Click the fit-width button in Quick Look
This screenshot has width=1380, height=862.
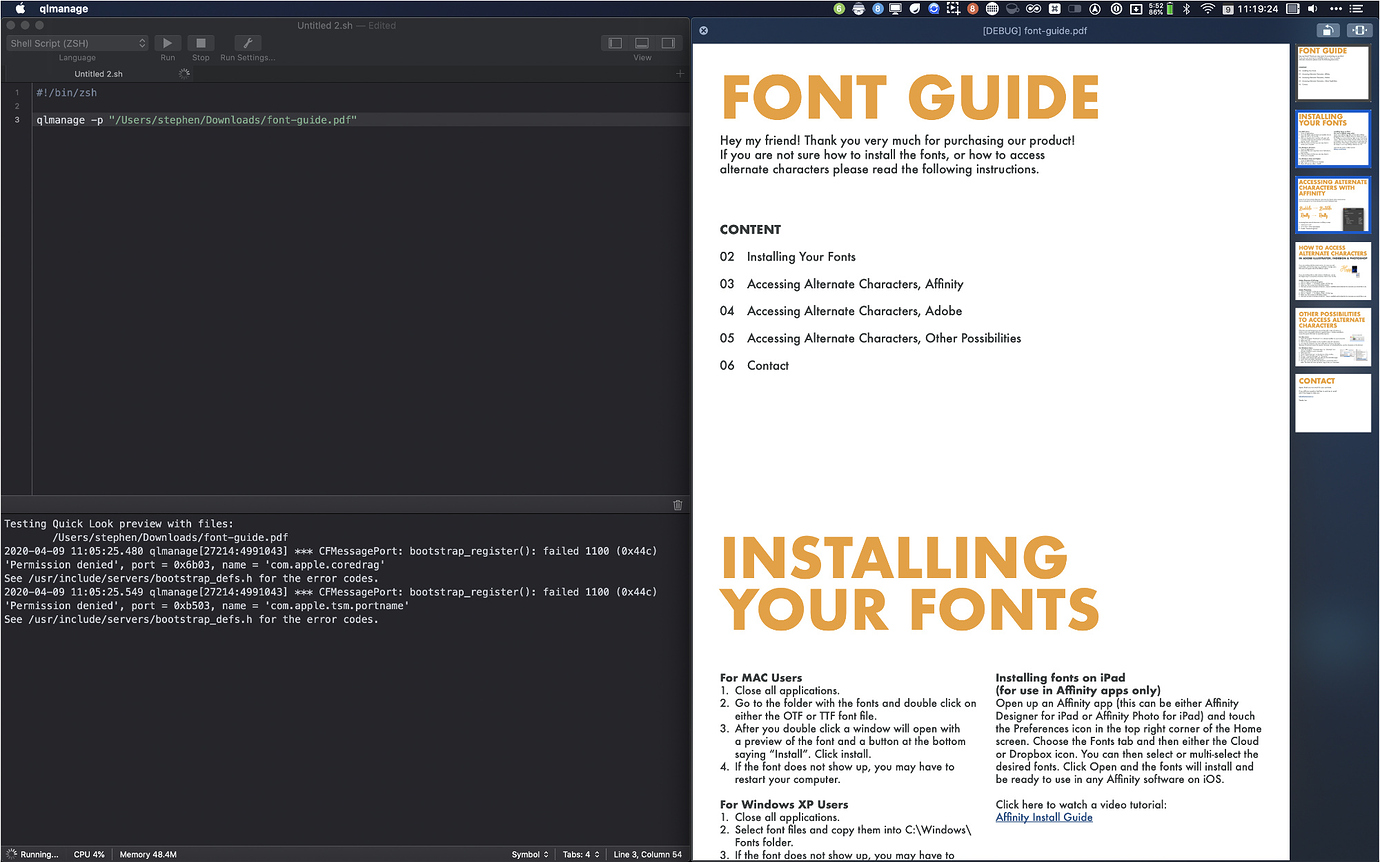(1359, 31)
